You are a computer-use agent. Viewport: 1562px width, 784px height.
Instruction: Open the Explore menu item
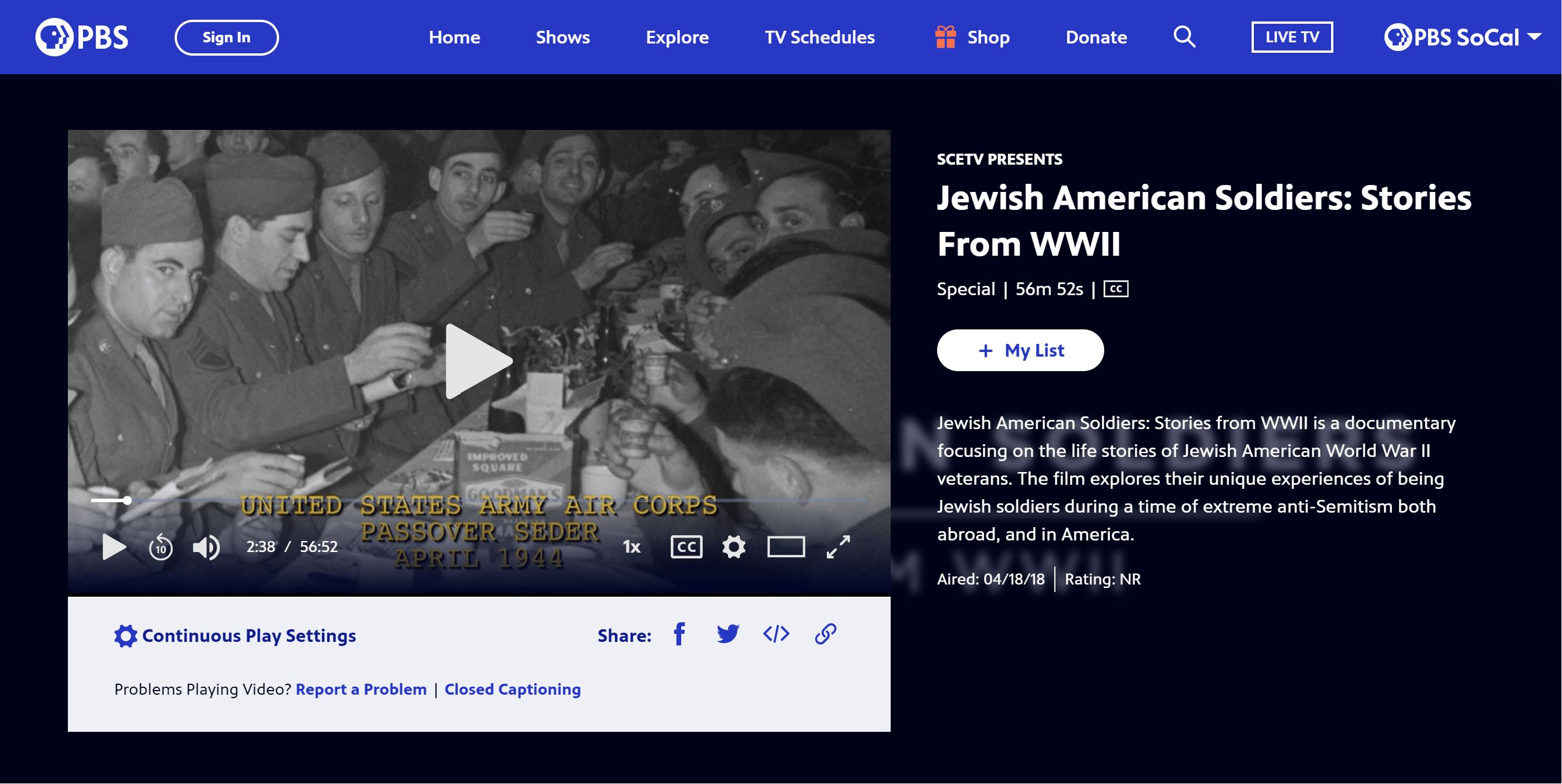point(677,37)
